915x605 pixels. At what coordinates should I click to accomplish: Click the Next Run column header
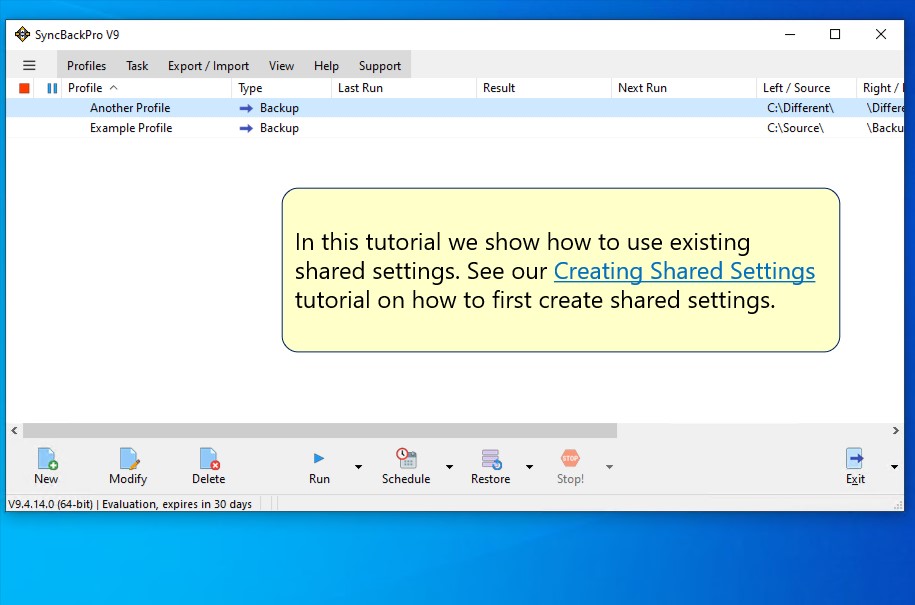pyautogui.click(x=684, y=88)
